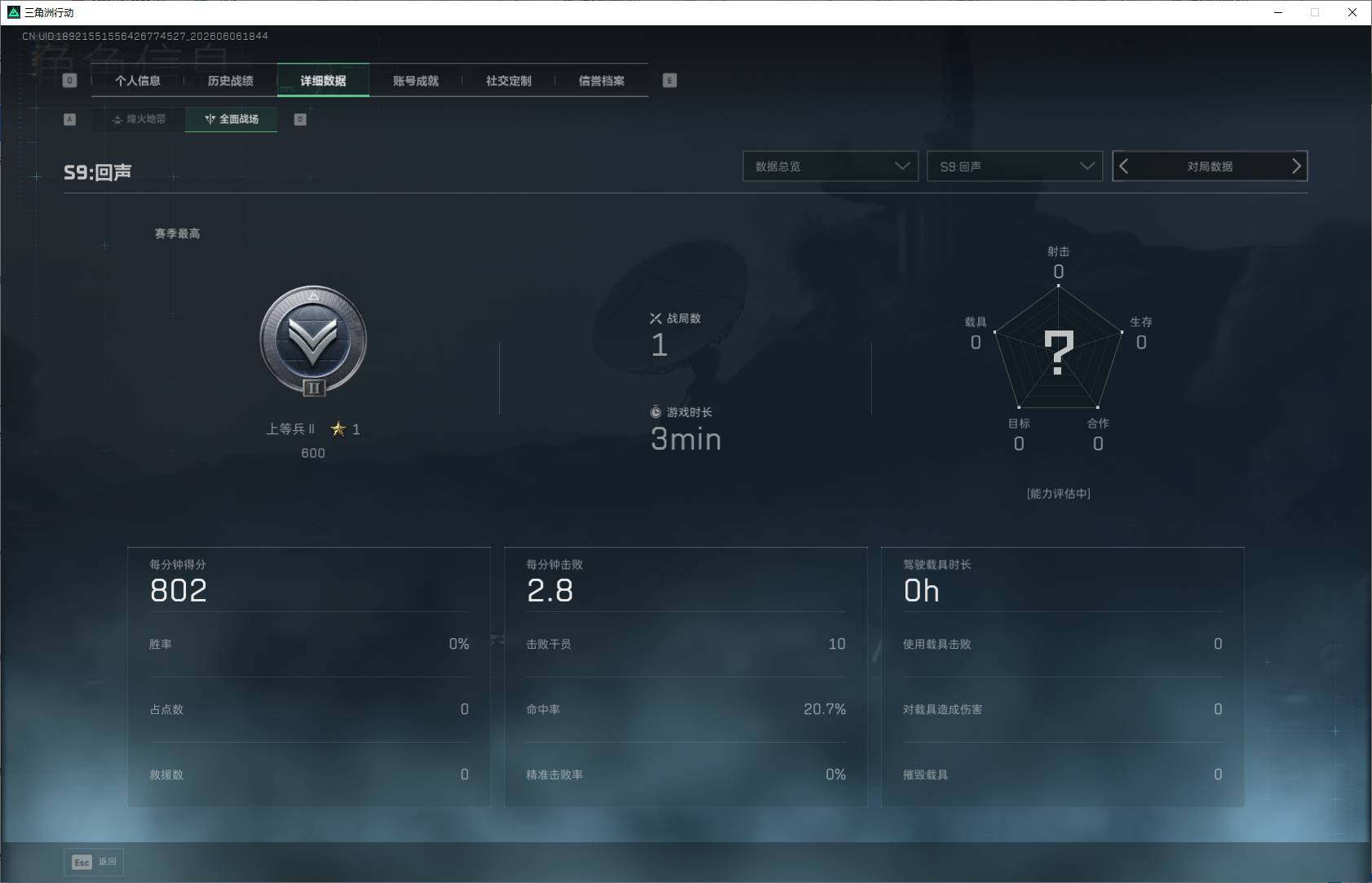1372x883 pixels.
Task: Select the 详细数据 tab
Action: (323, 81)
